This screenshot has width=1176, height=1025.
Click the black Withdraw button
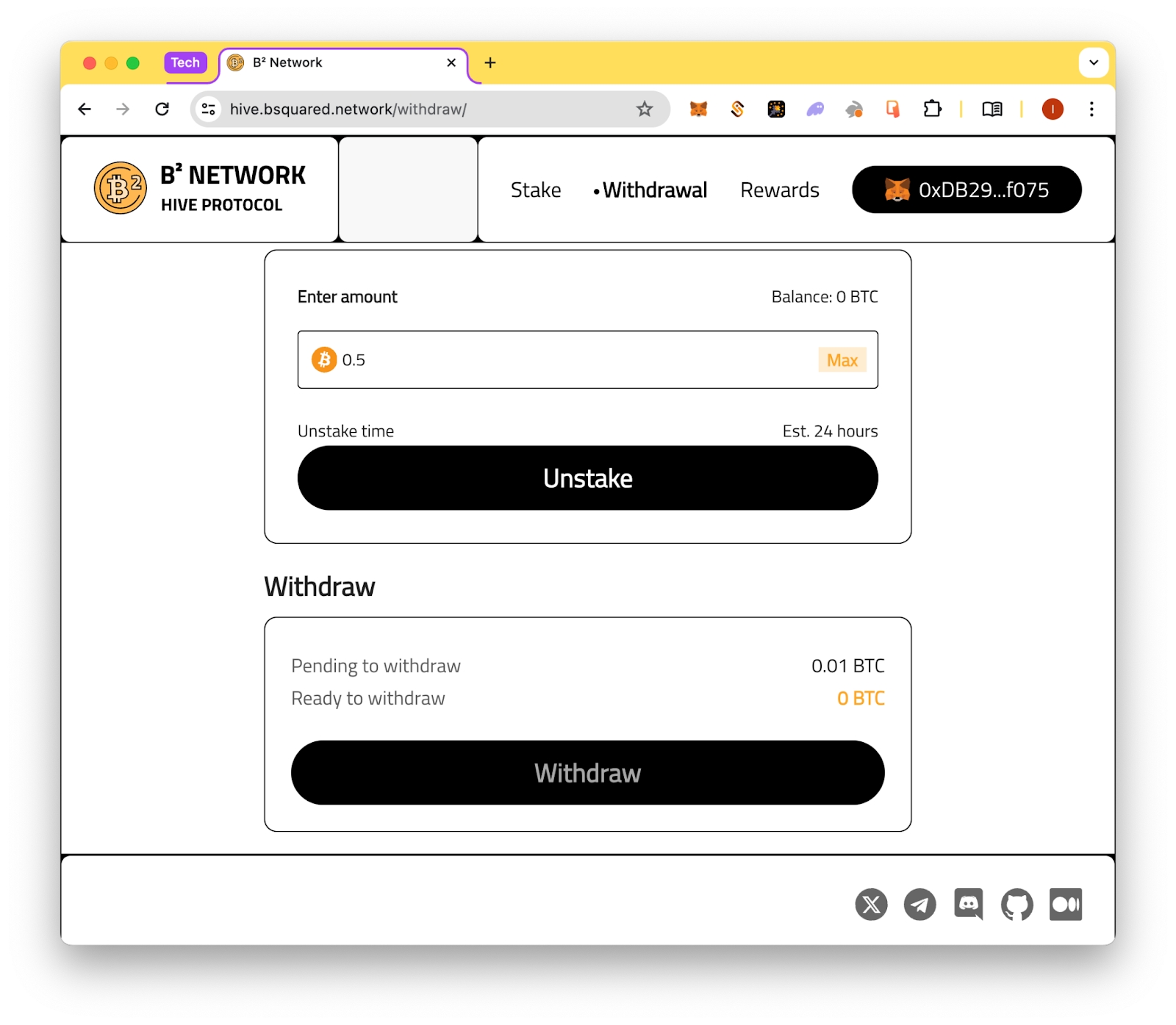(588, 773)
